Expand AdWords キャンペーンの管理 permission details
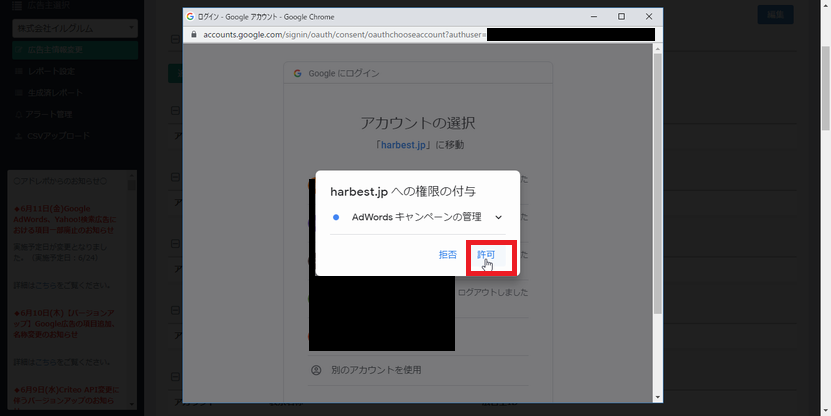Image resolution: width=831 pixels, height=416 pixels. (x=498, y=217)
